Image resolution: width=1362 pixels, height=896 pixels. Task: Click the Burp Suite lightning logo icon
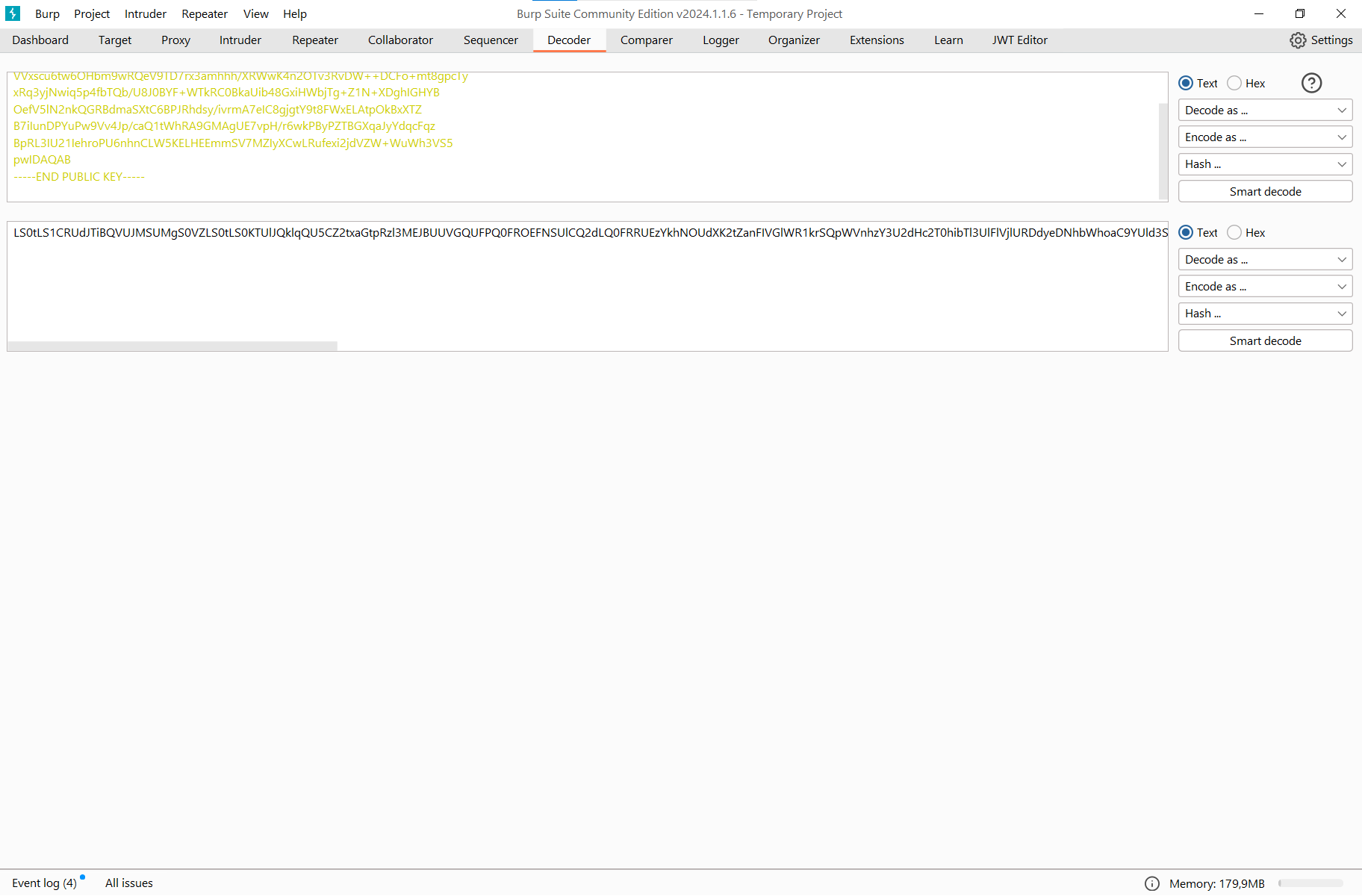(x=13, y=13)
